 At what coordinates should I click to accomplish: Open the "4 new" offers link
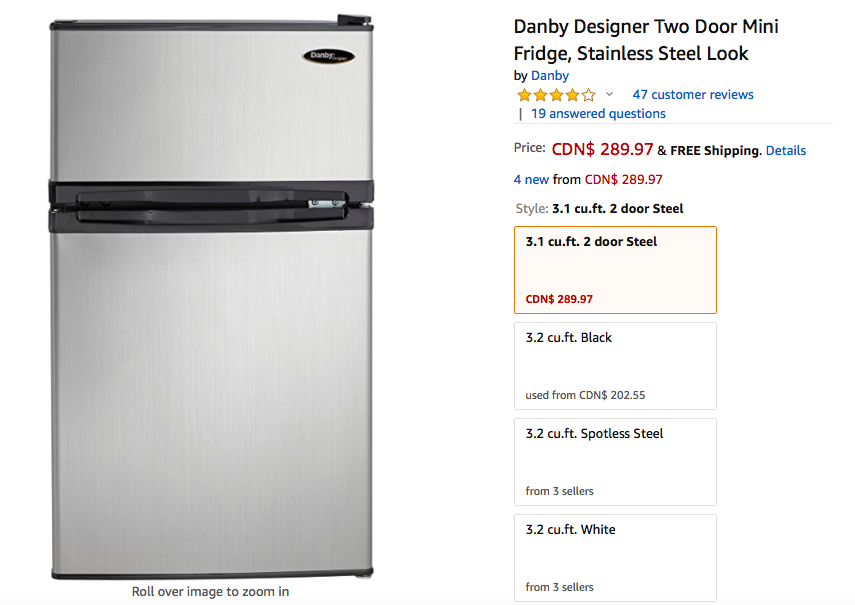click(531, 180)
